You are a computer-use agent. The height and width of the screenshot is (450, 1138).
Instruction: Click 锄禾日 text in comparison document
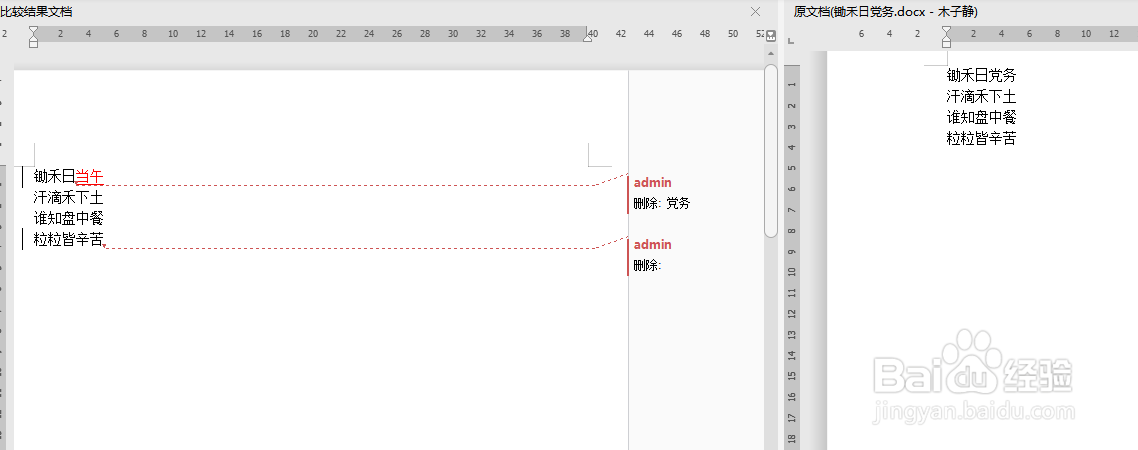point(55,176)
